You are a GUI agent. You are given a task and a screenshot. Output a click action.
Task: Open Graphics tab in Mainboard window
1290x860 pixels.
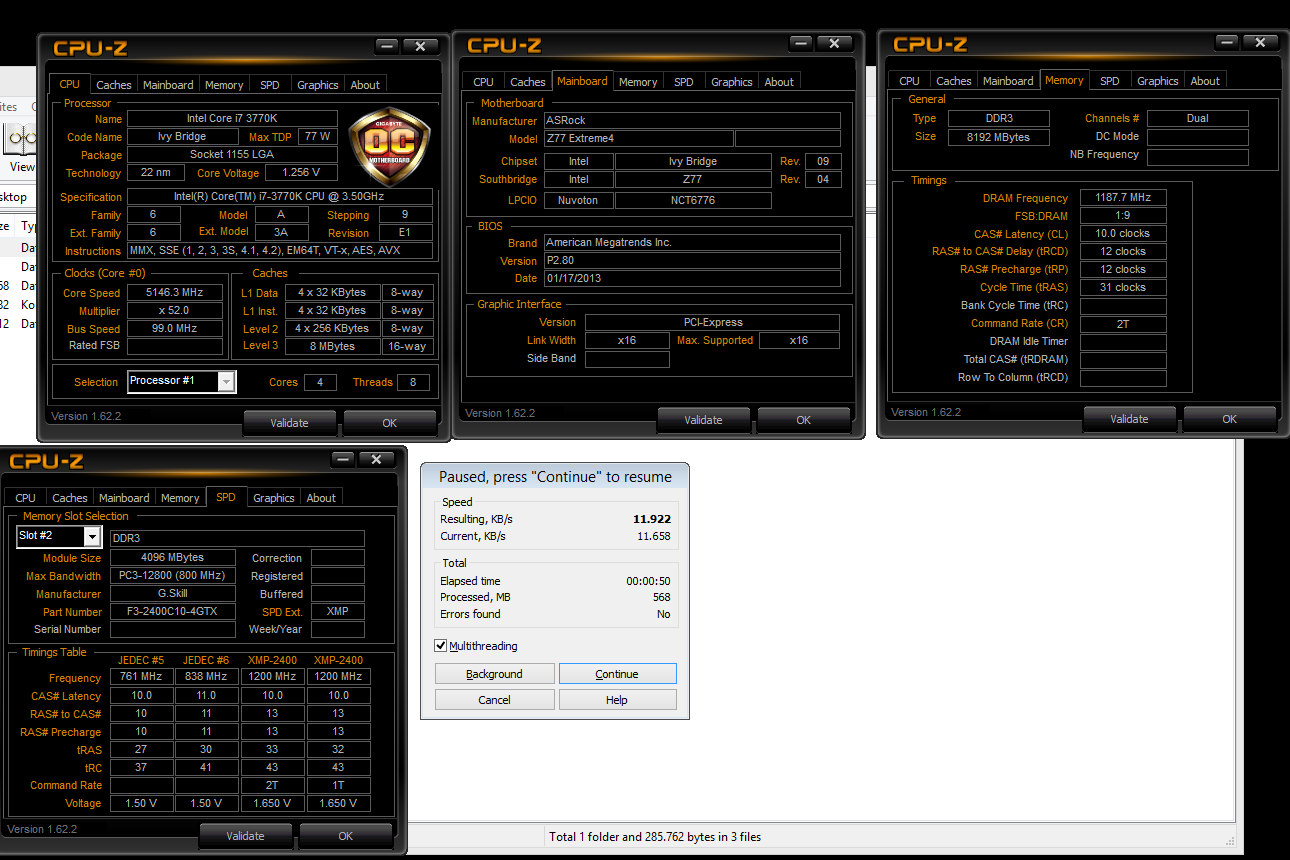point(732,82)
